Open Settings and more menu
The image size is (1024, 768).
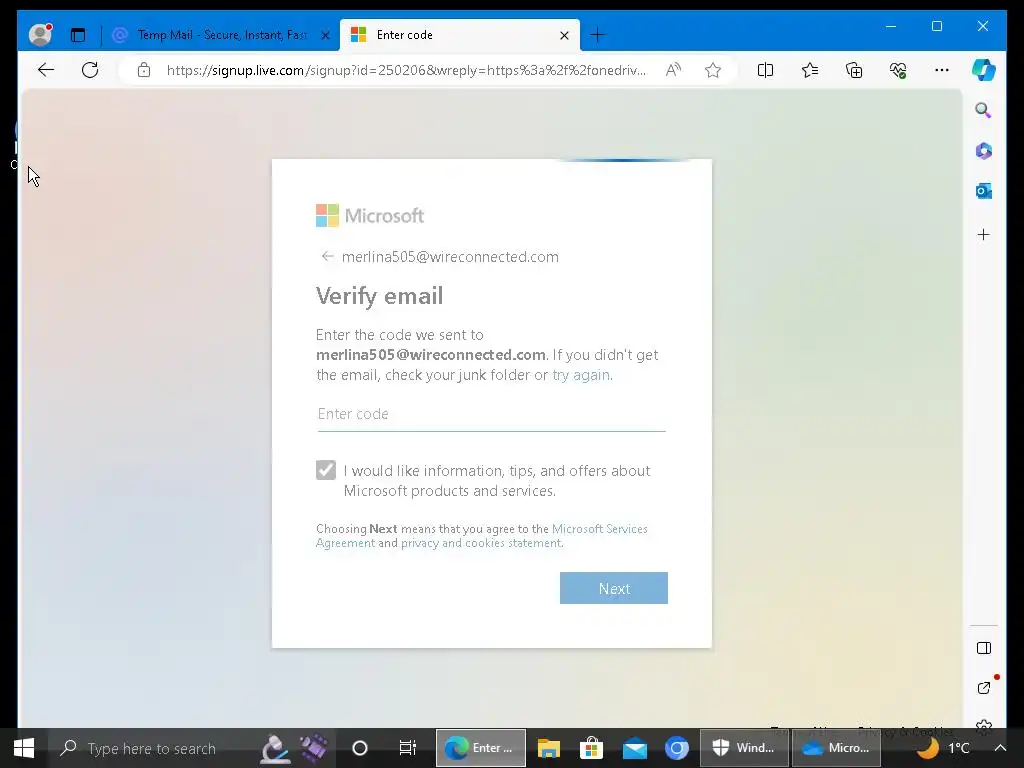[x=942, y=70]
